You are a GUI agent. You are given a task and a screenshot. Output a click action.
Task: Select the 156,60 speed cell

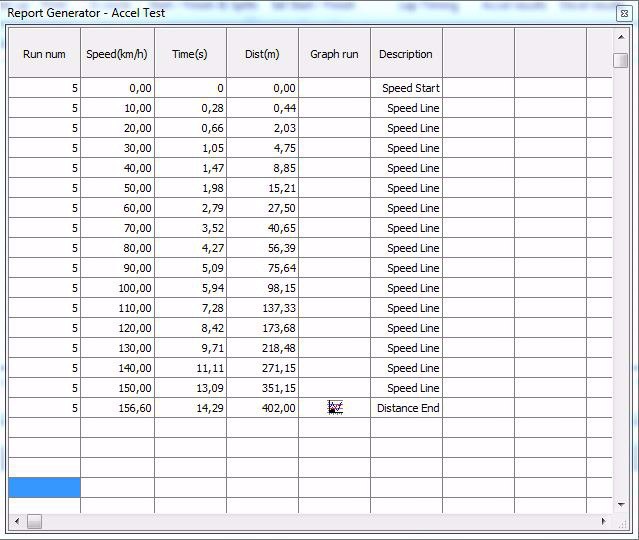point(117,408)
